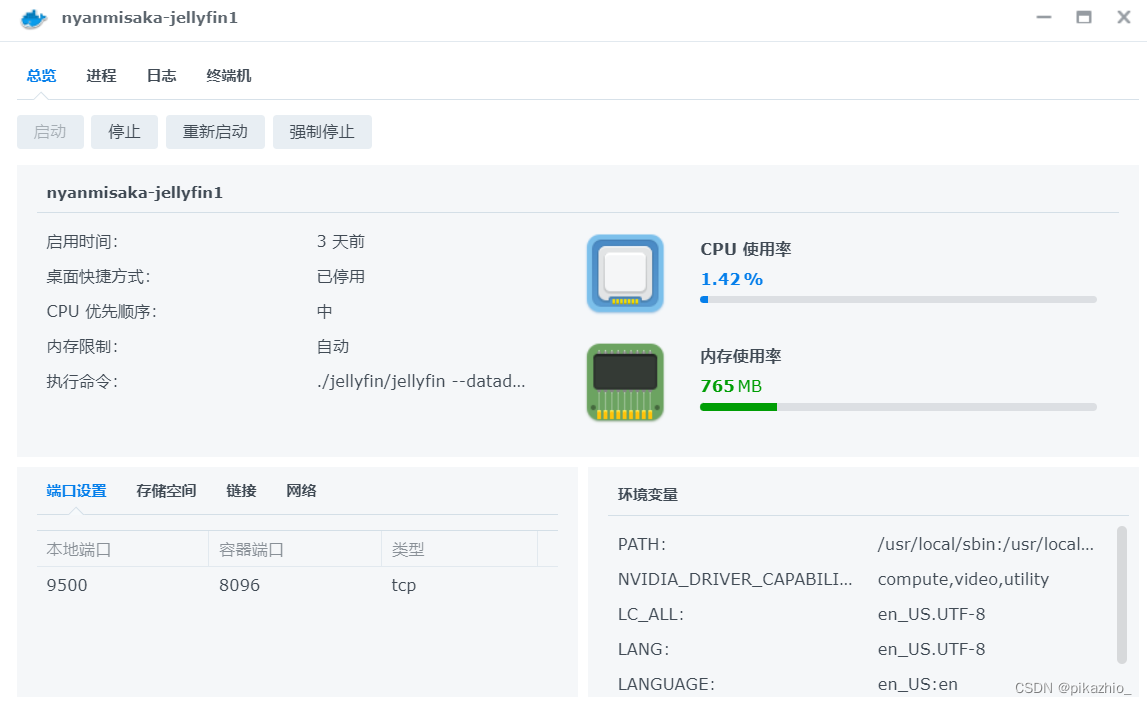Stop the container with 停止 button

click(x=124, y=132)
